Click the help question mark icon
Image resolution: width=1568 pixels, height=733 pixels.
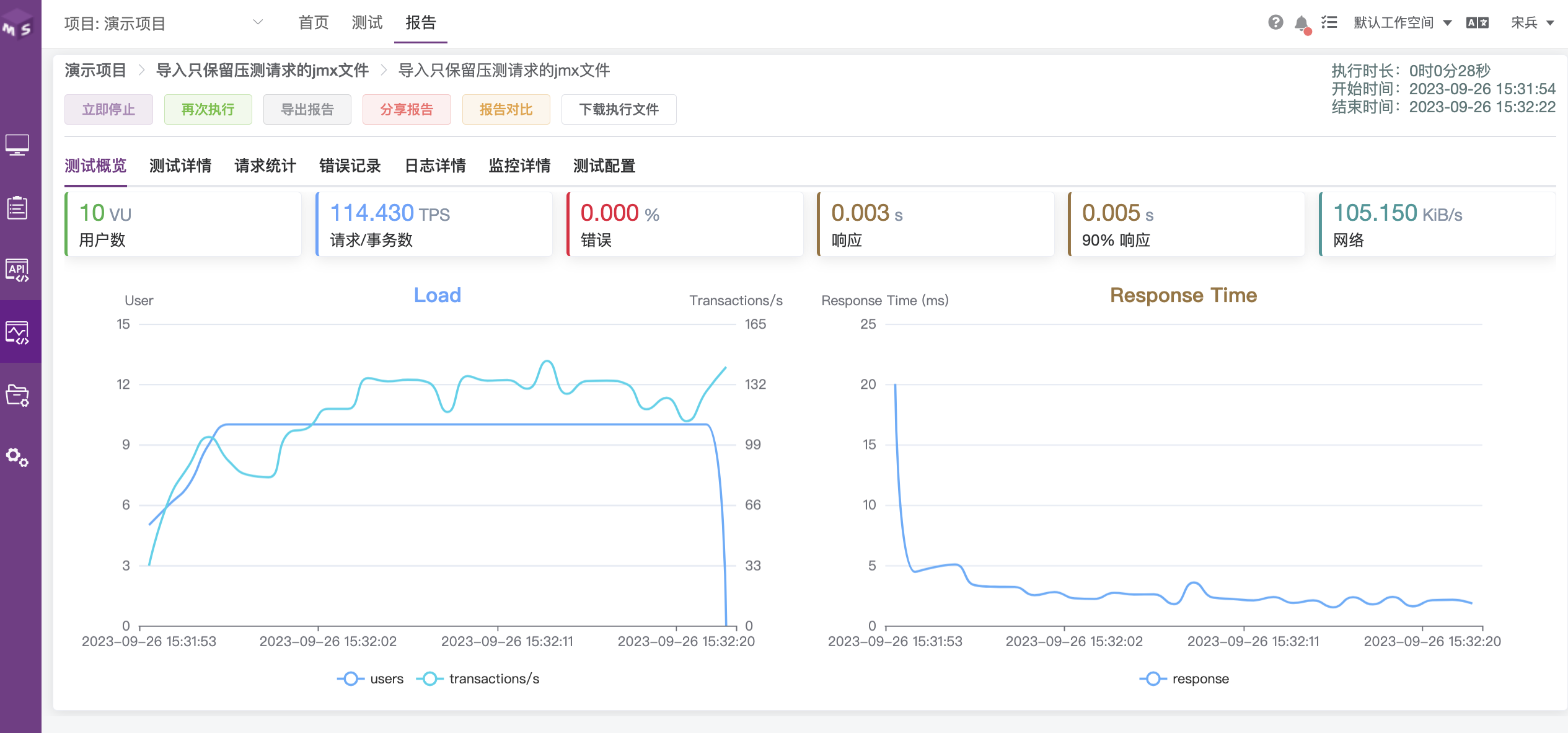[x=1275, y=23]
